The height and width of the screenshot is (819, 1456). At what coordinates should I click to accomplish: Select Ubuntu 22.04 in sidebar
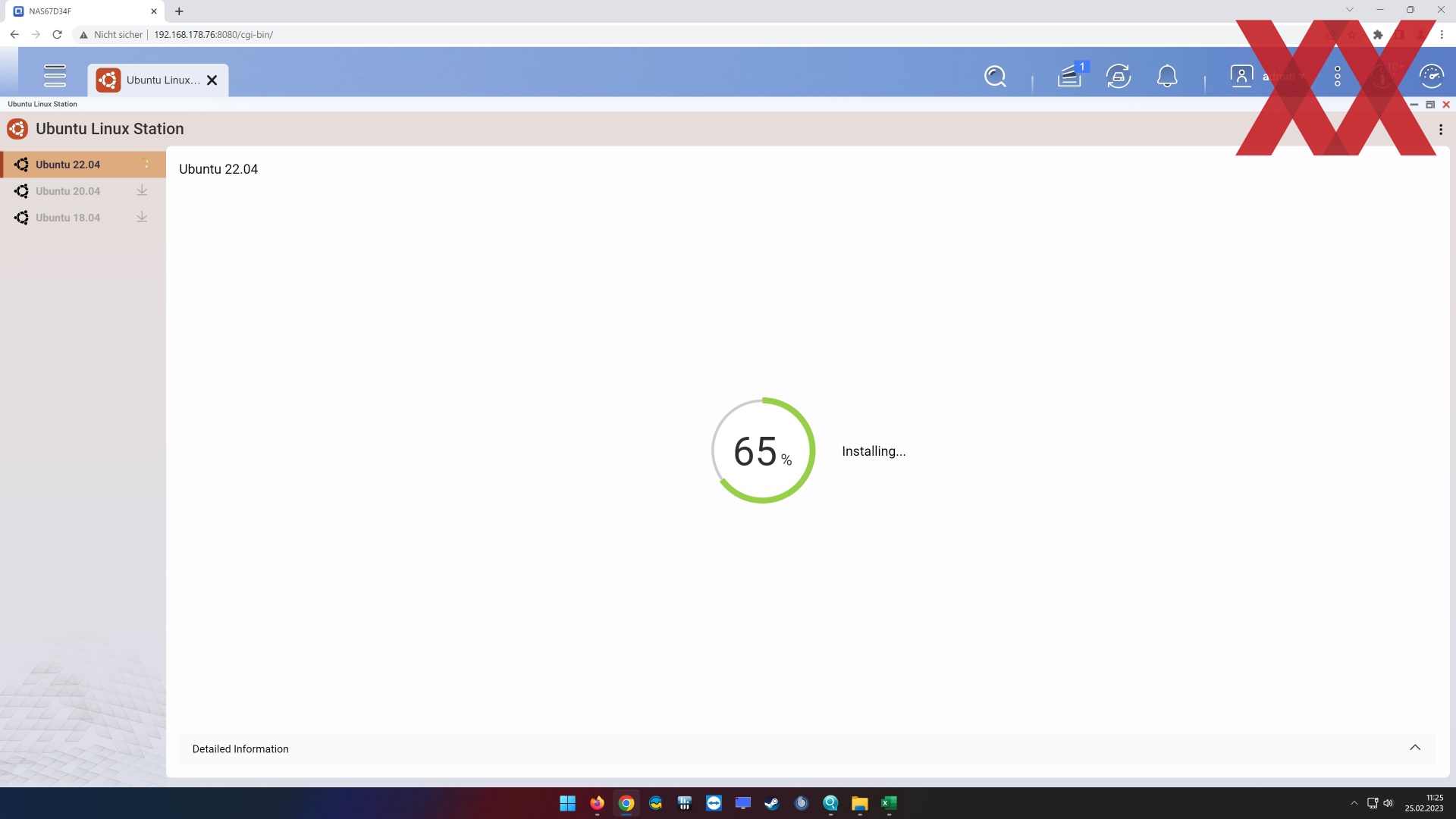point(67,165)
